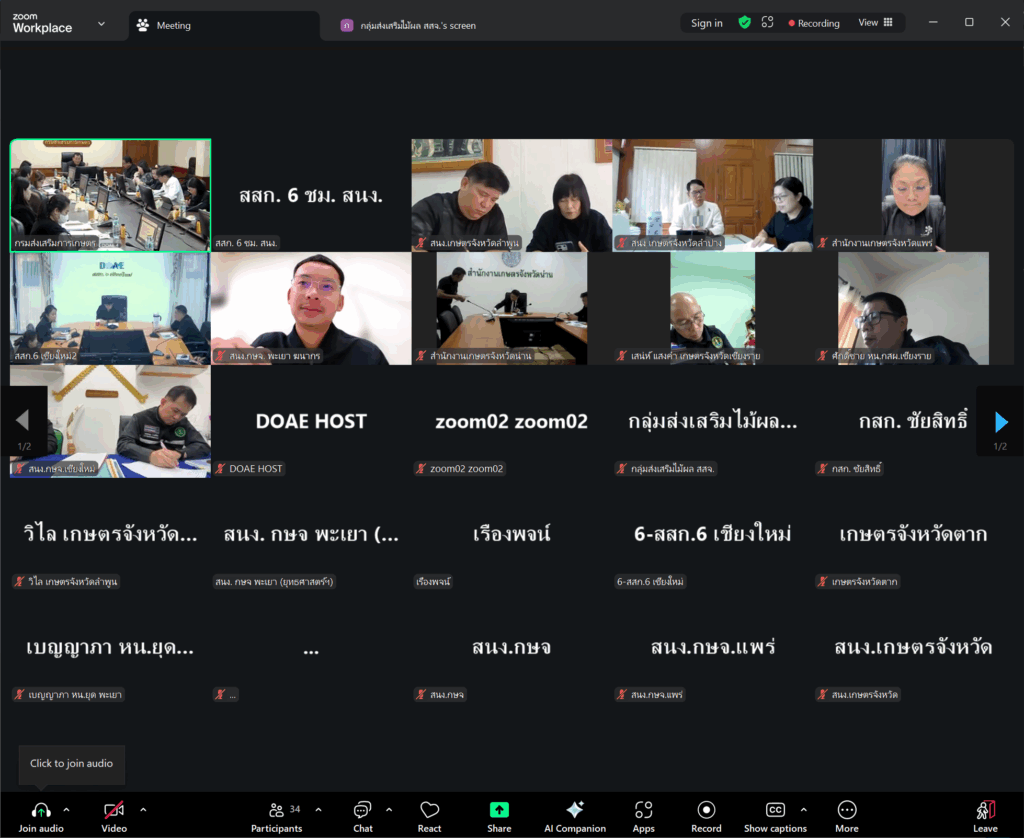Go to next gallery page arrow
1024x838 pixels.
click(x=1001, y=422)
